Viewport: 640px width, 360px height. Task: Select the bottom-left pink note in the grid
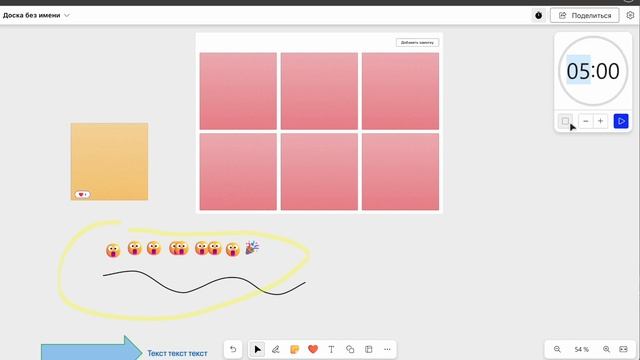pos(238,172)
